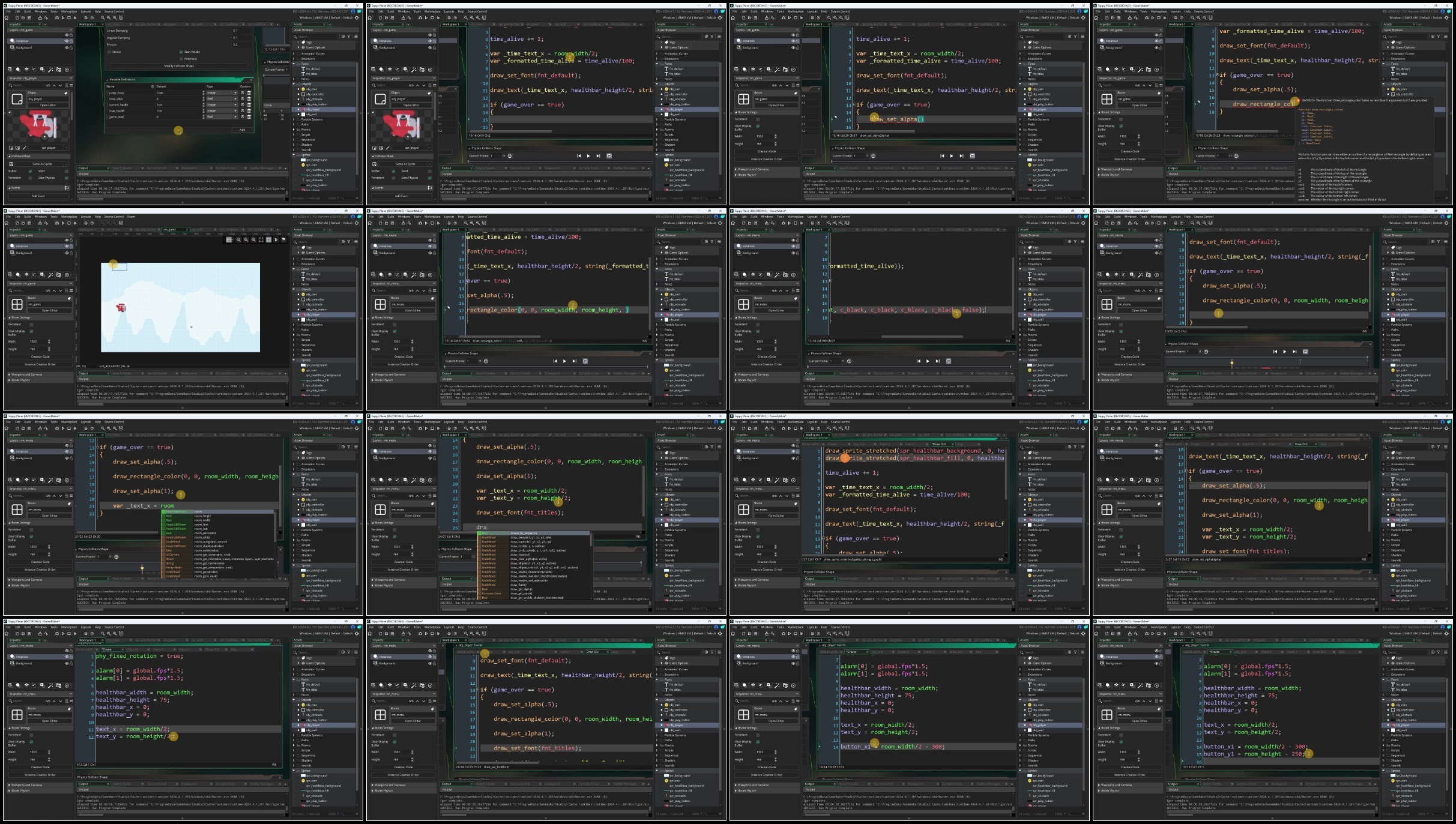Open Build menu in room editor frame
This screenshot has height=824, width=1456.
pos(27,217)
